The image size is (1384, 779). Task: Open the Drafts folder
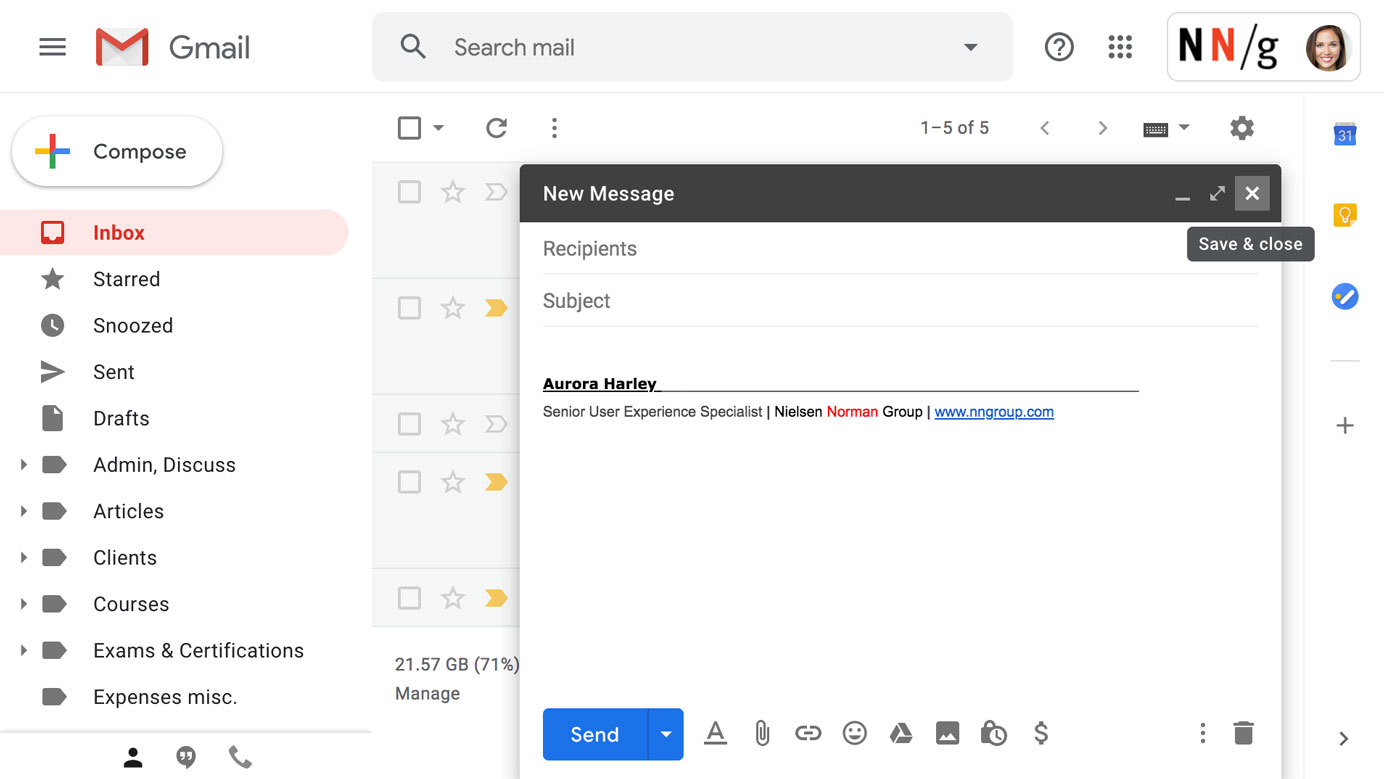pyautogui.click(x=121, y=418)
